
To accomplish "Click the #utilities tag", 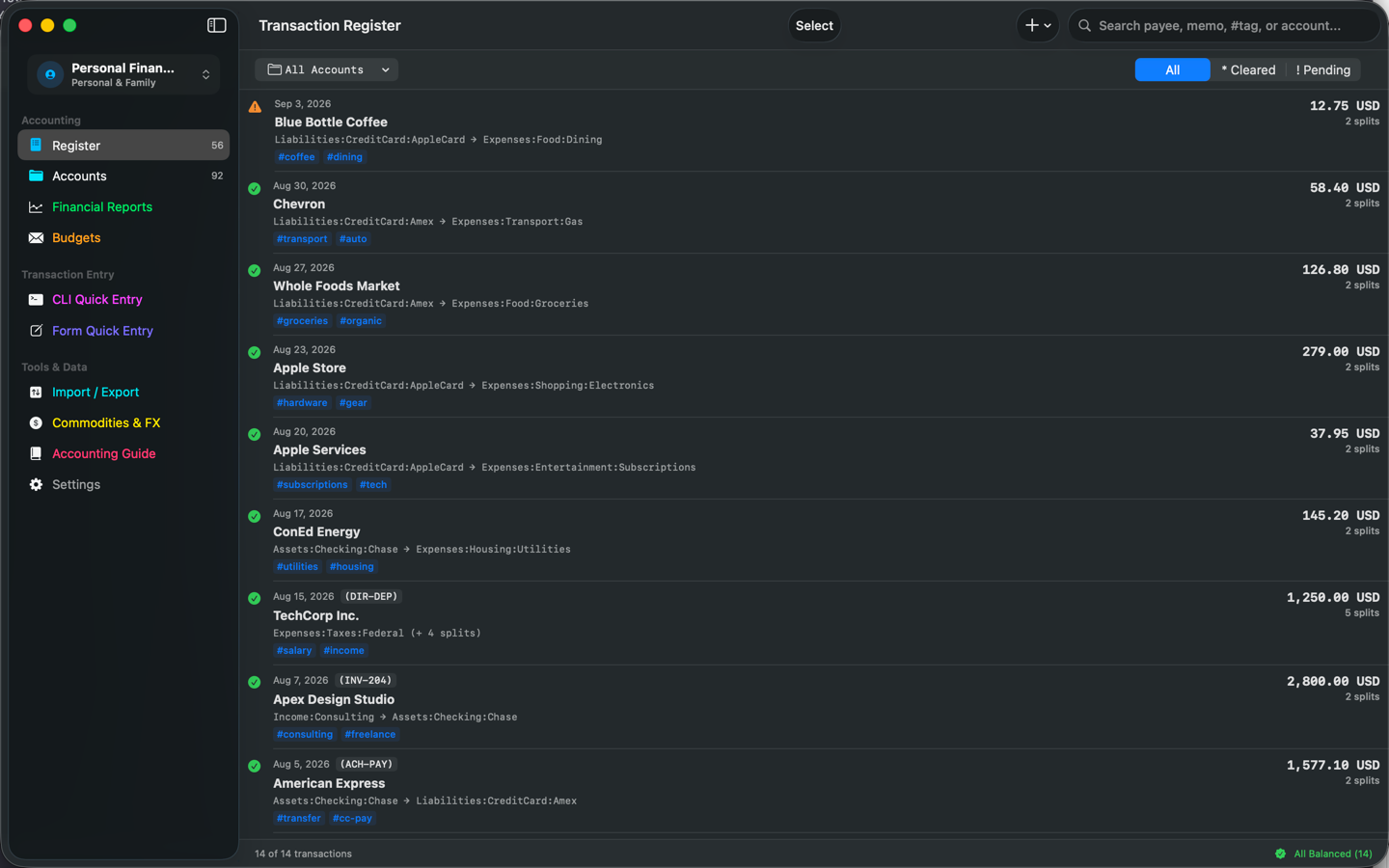I will (x=297, y=567).
